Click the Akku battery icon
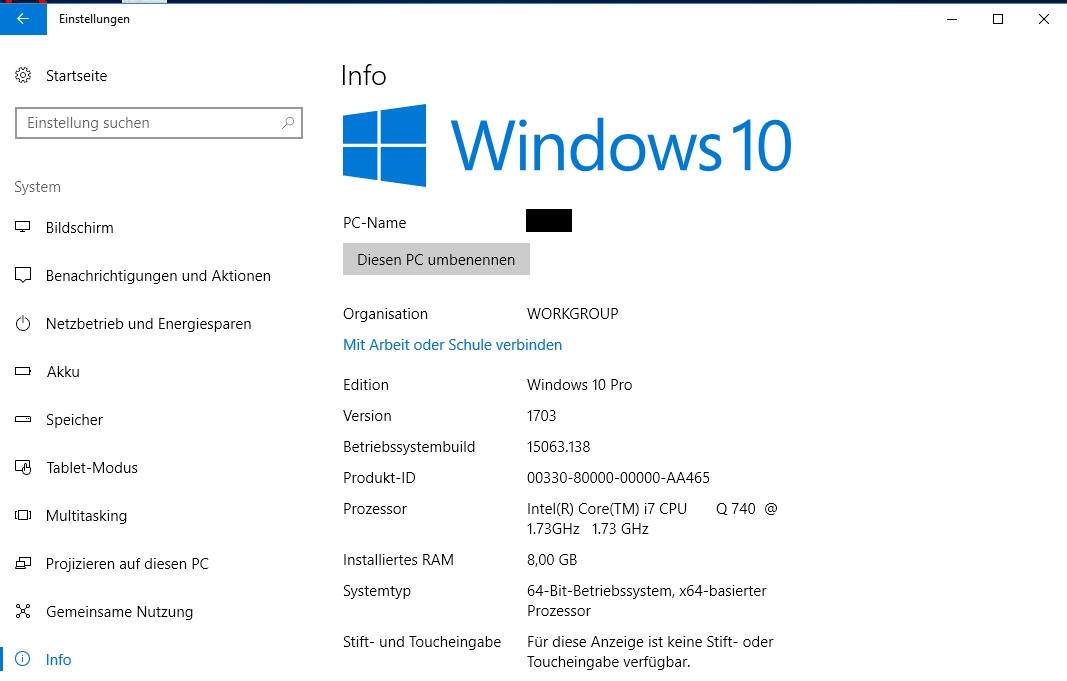Viewport: 1067px width, 681px height. click(23, 371)
